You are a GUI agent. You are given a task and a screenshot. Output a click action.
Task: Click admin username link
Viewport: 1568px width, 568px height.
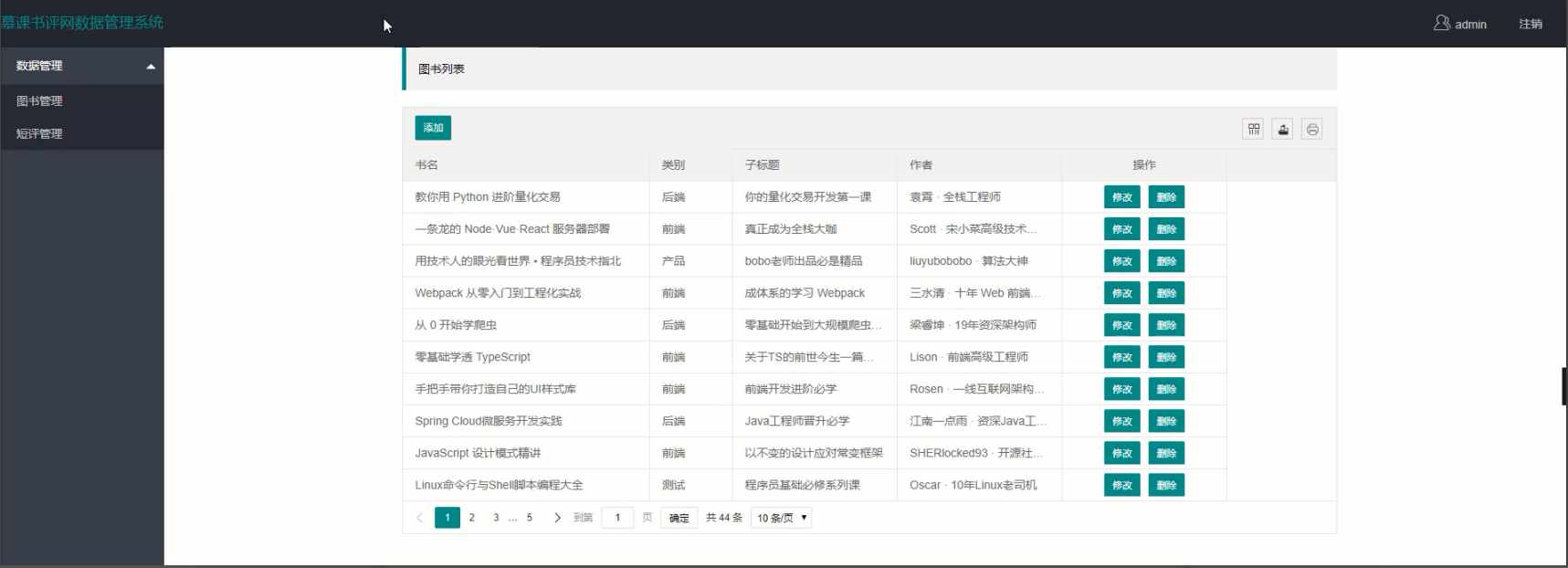pos(1470,25)
